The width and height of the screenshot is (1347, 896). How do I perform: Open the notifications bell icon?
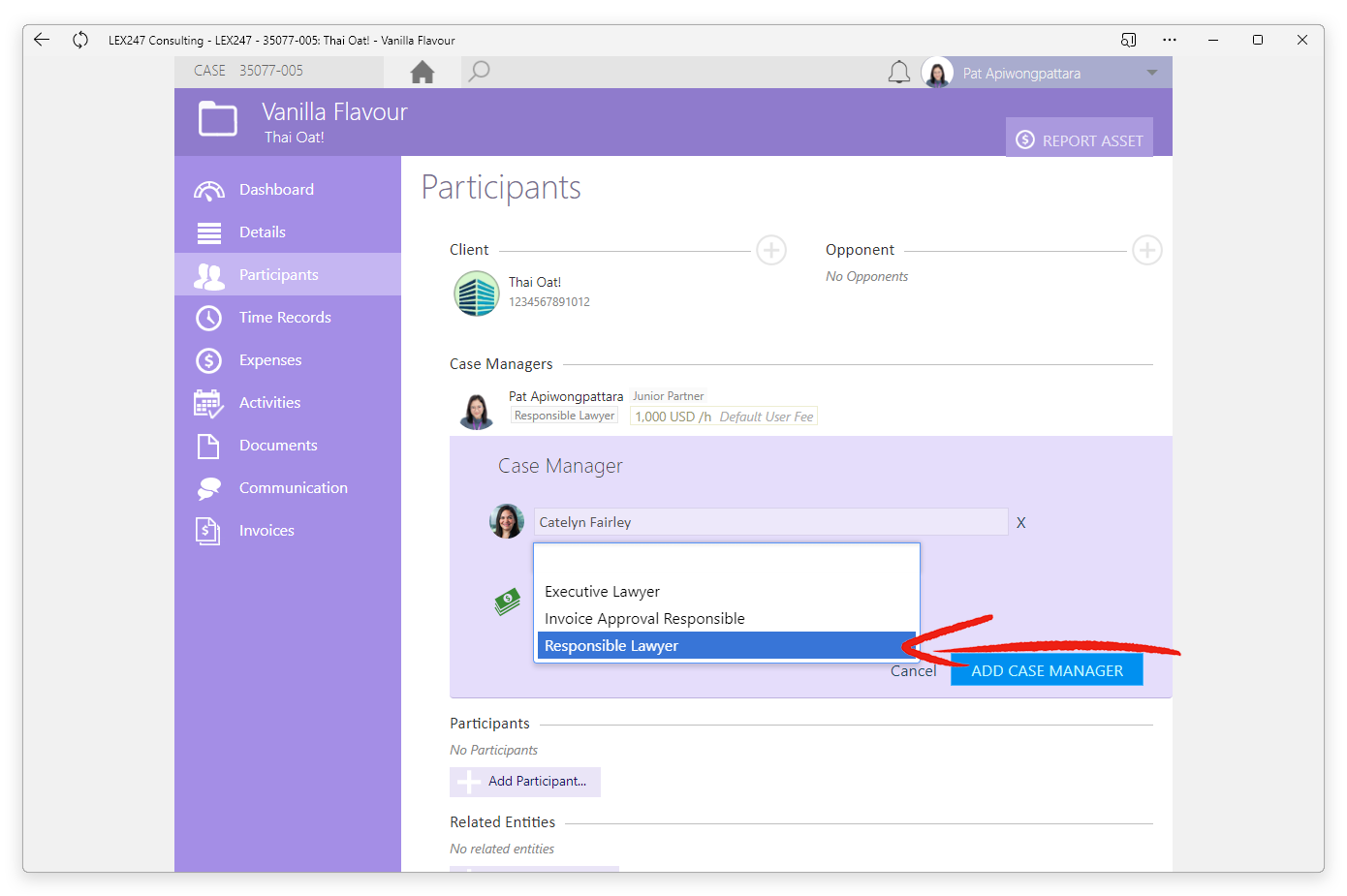click(x=899, y=73)
